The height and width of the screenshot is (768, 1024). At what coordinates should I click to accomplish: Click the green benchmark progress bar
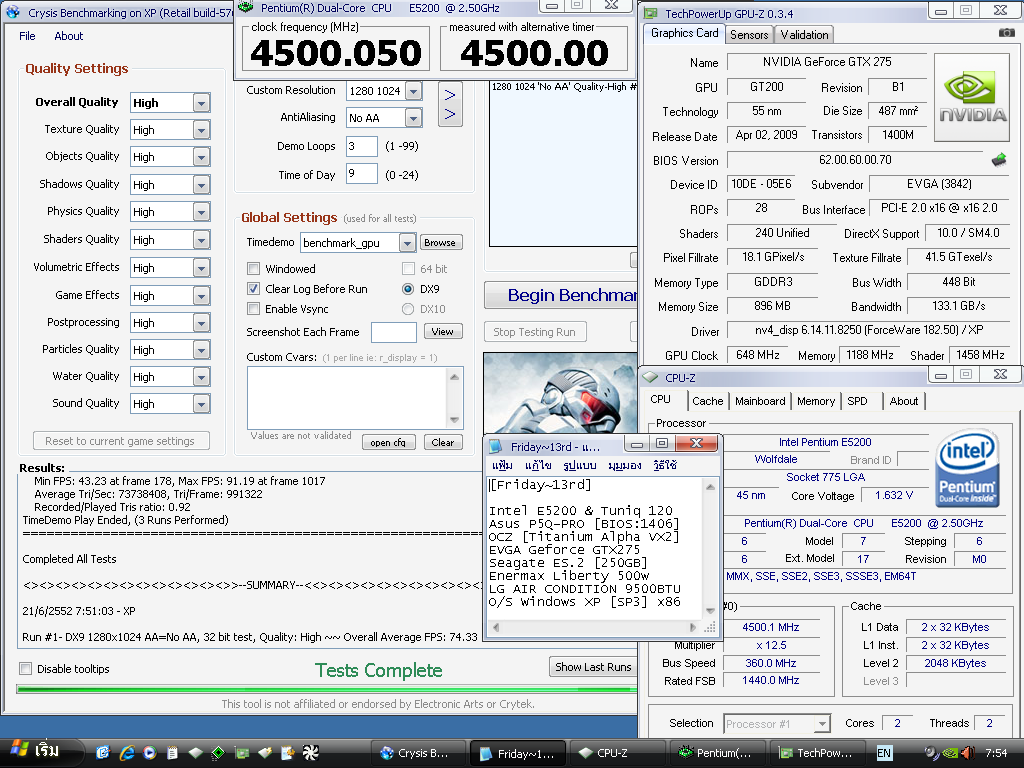tap(327, 688)
